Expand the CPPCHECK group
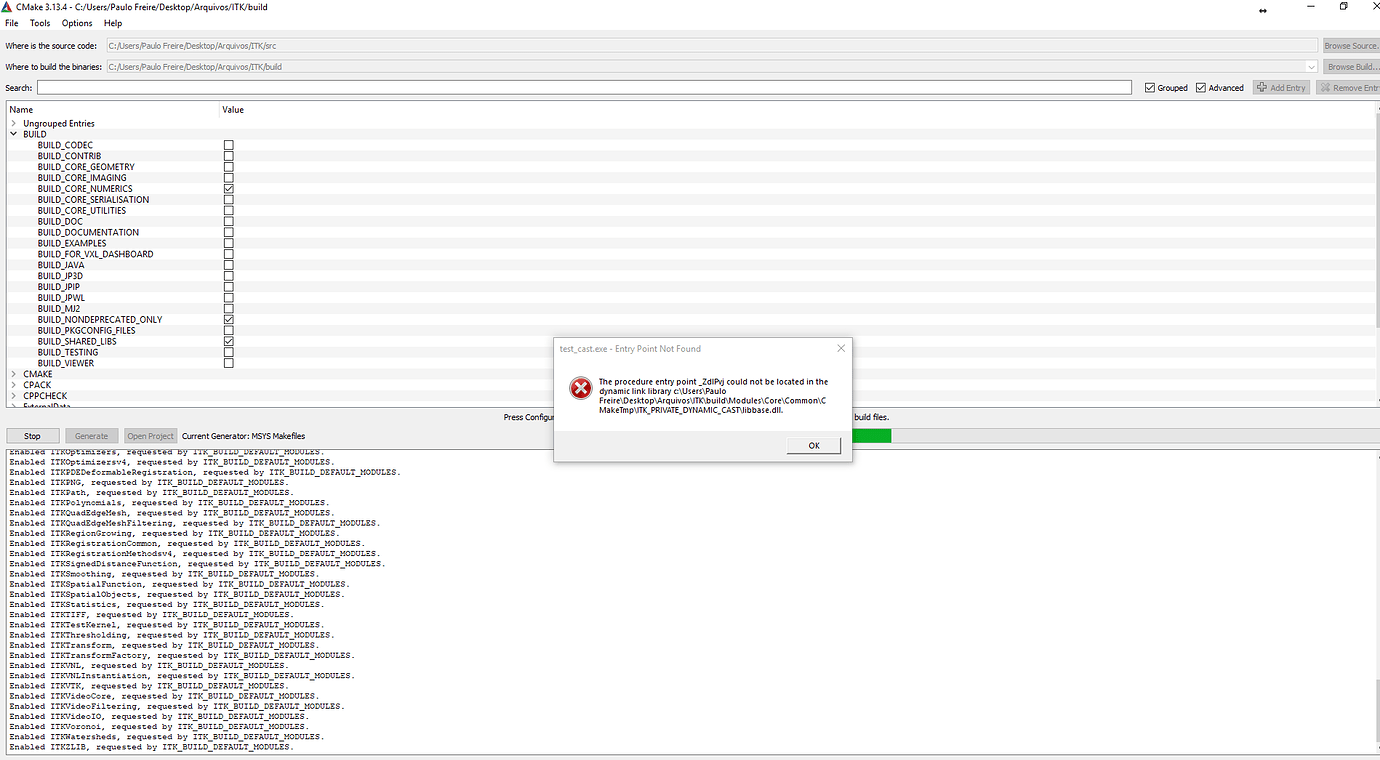1380x760 pixels. coord(14,396)
